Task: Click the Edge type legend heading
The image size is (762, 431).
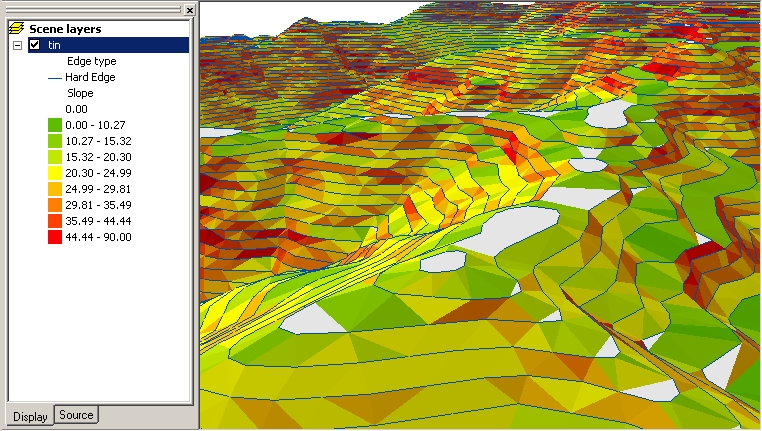Action: click(91, 61)
